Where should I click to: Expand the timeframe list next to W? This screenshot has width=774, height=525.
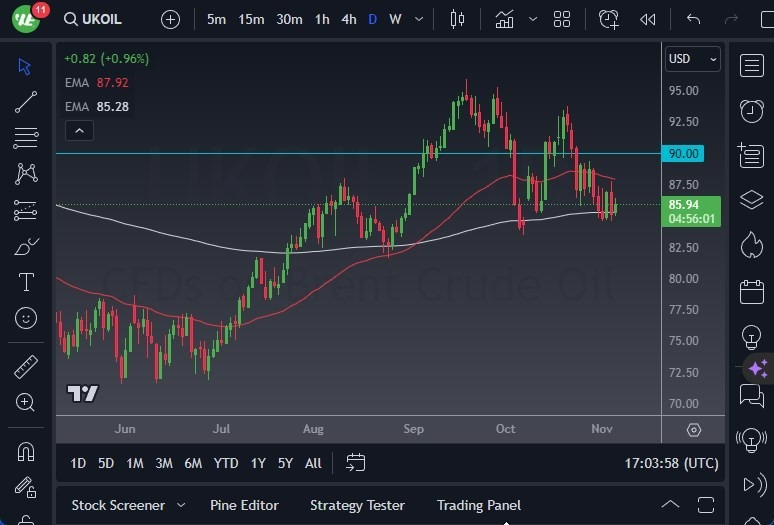click(418, 19)
